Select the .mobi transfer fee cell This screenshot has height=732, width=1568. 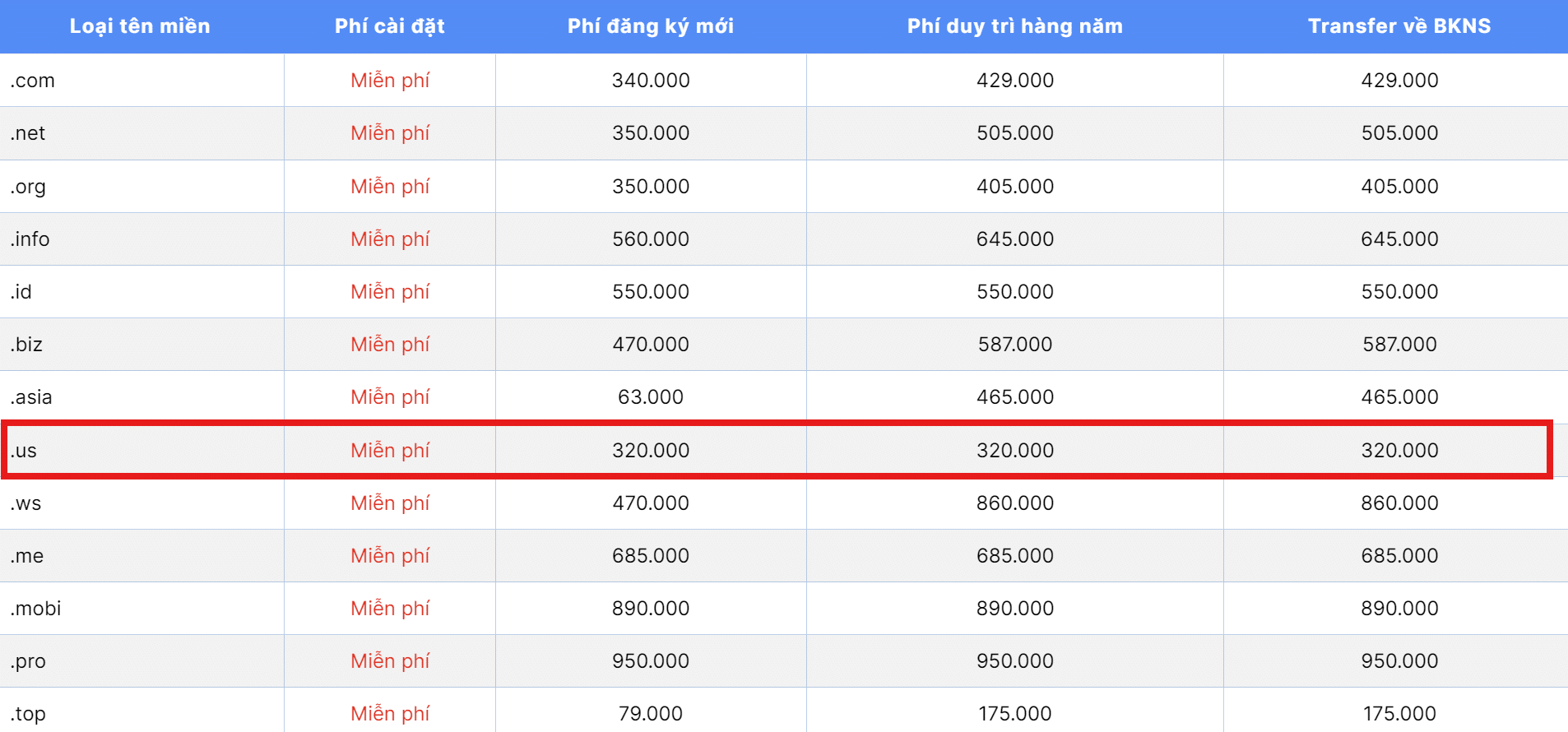click(x=1399, y=609)
